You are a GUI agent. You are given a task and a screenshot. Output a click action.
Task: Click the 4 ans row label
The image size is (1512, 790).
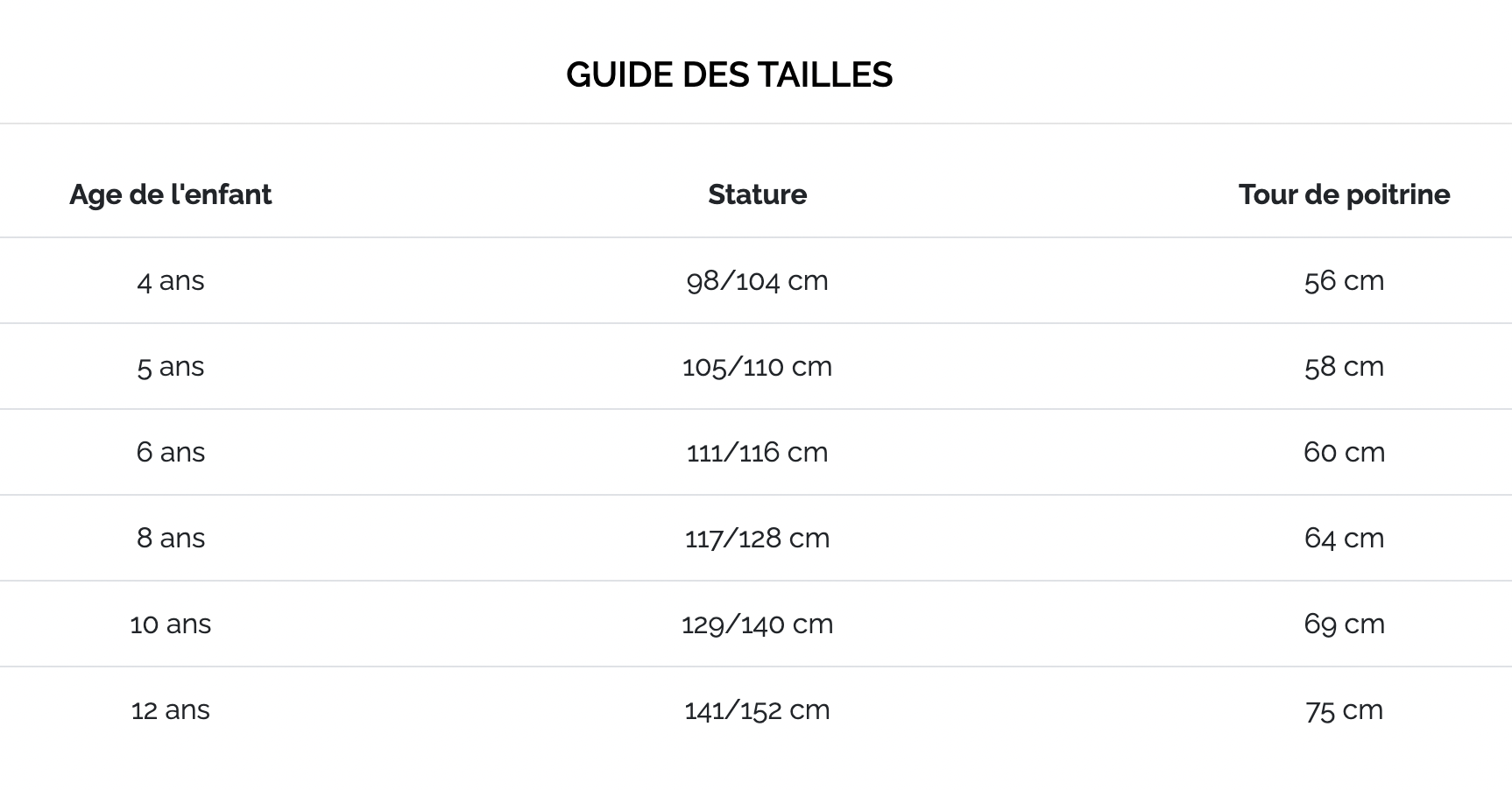click(x=170, y=281)
